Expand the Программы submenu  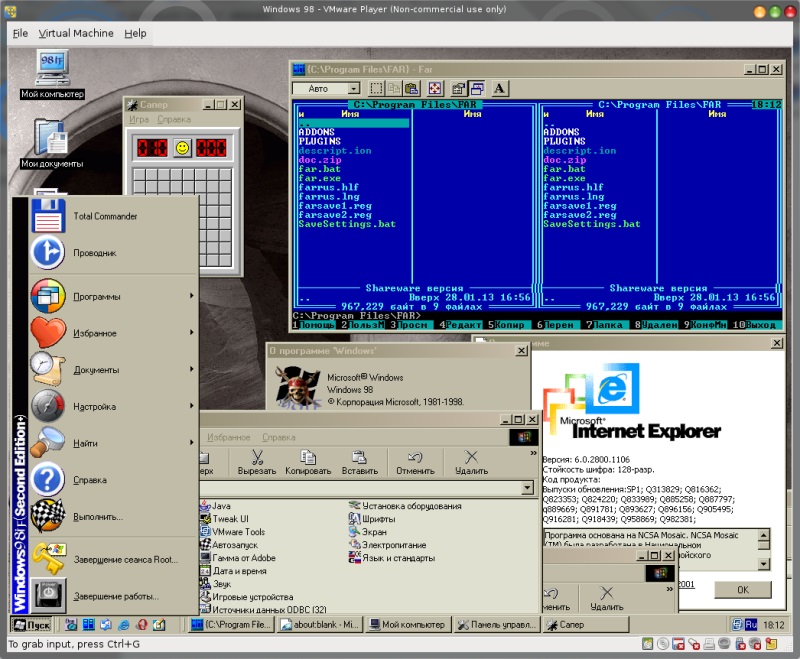click(113, 296)
